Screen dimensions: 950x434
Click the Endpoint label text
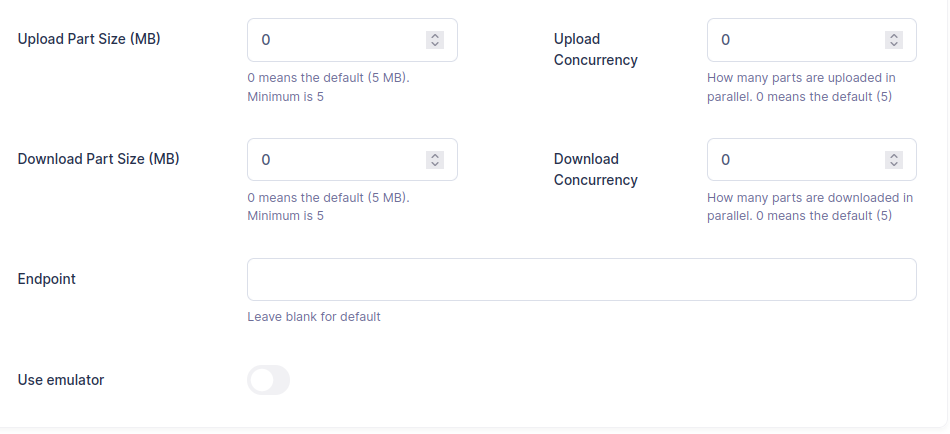point(47,279)
